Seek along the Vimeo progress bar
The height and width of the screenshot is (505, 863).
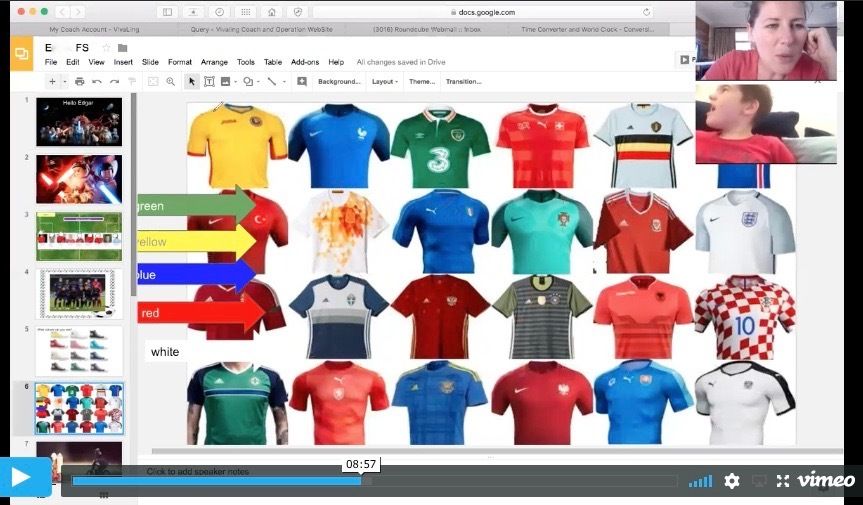[x=374, y=481]
